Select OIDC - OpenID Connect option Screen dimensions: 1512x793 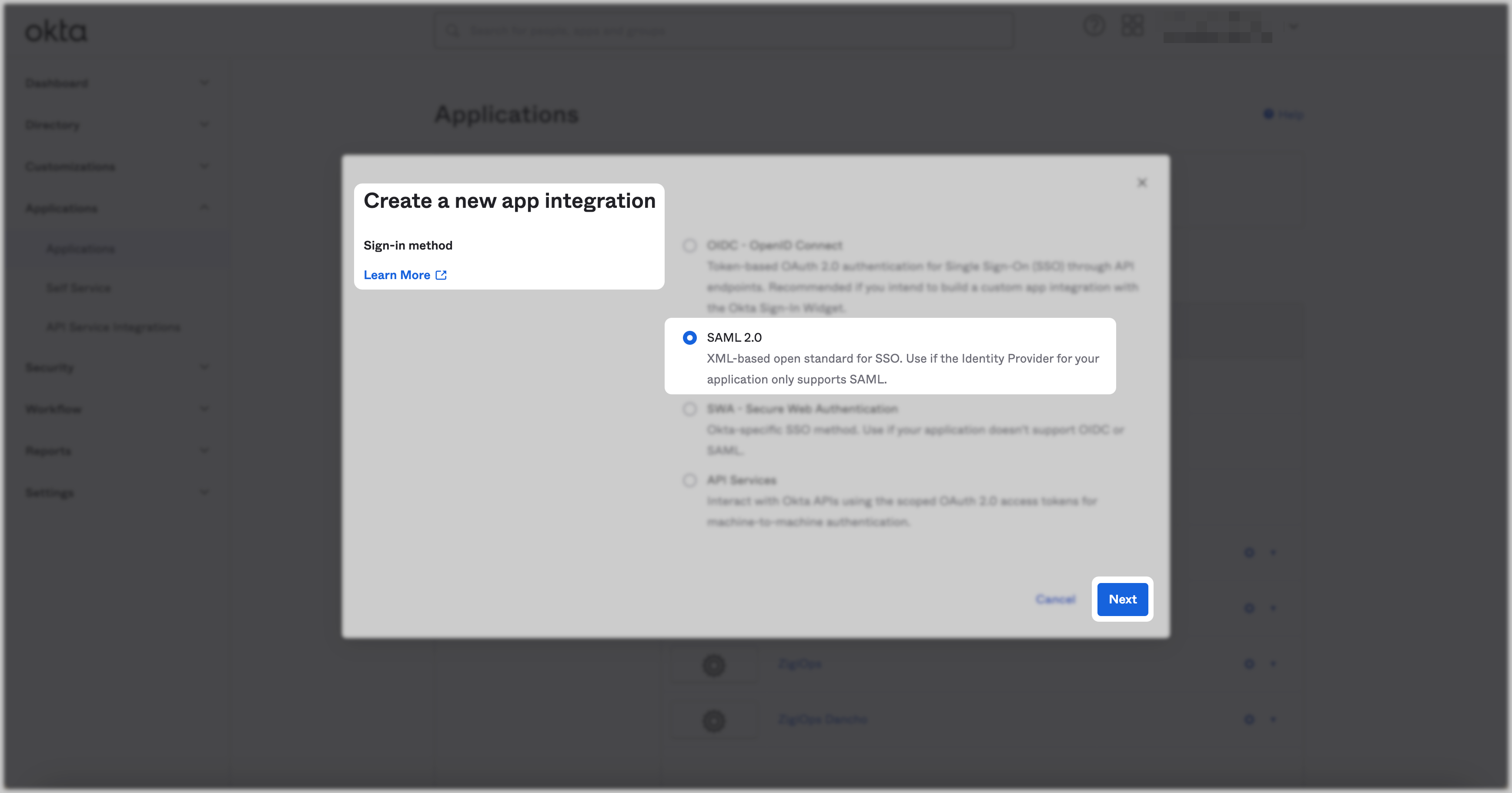(690, 245)
